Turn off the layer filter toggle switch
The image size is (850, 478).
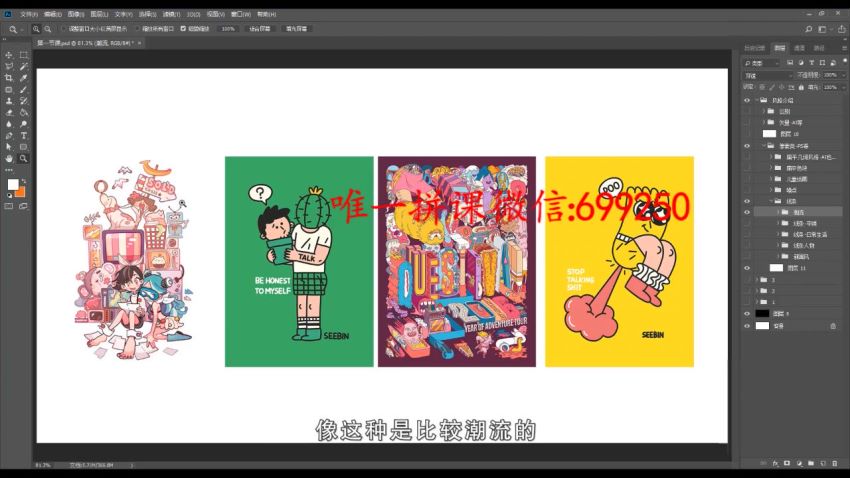coord(845,61)
